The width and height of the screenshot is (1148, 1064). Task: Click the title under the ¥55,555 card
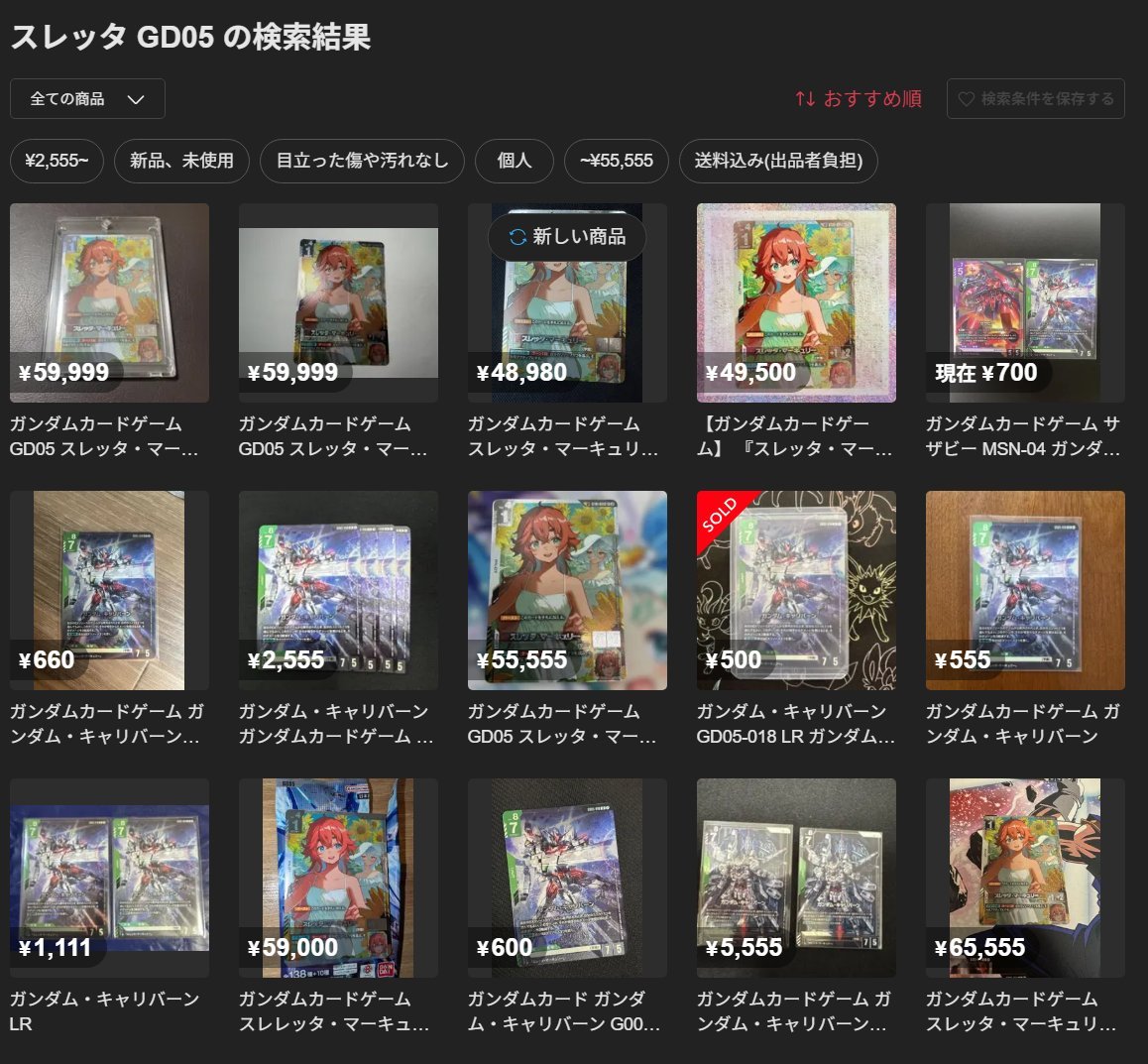tap(562, 724)
